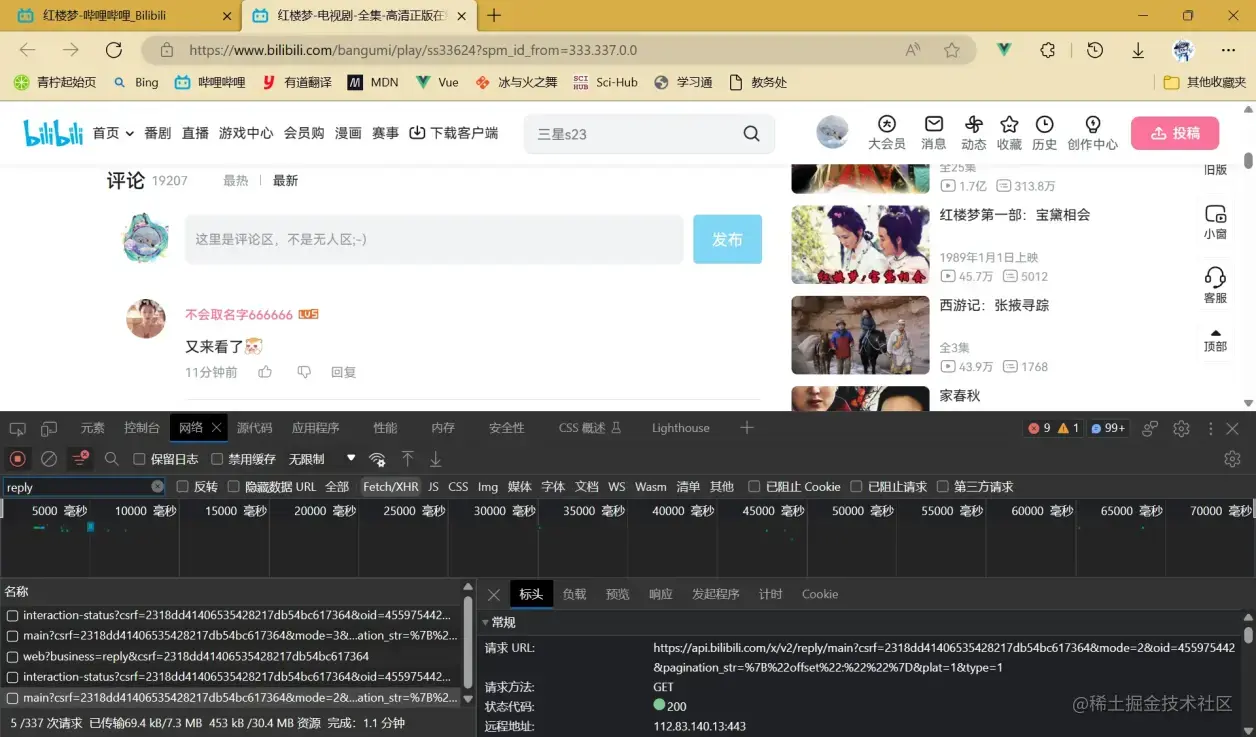
Task: Check 隐藏数据 URL checkbox
Action: (233, 487)
